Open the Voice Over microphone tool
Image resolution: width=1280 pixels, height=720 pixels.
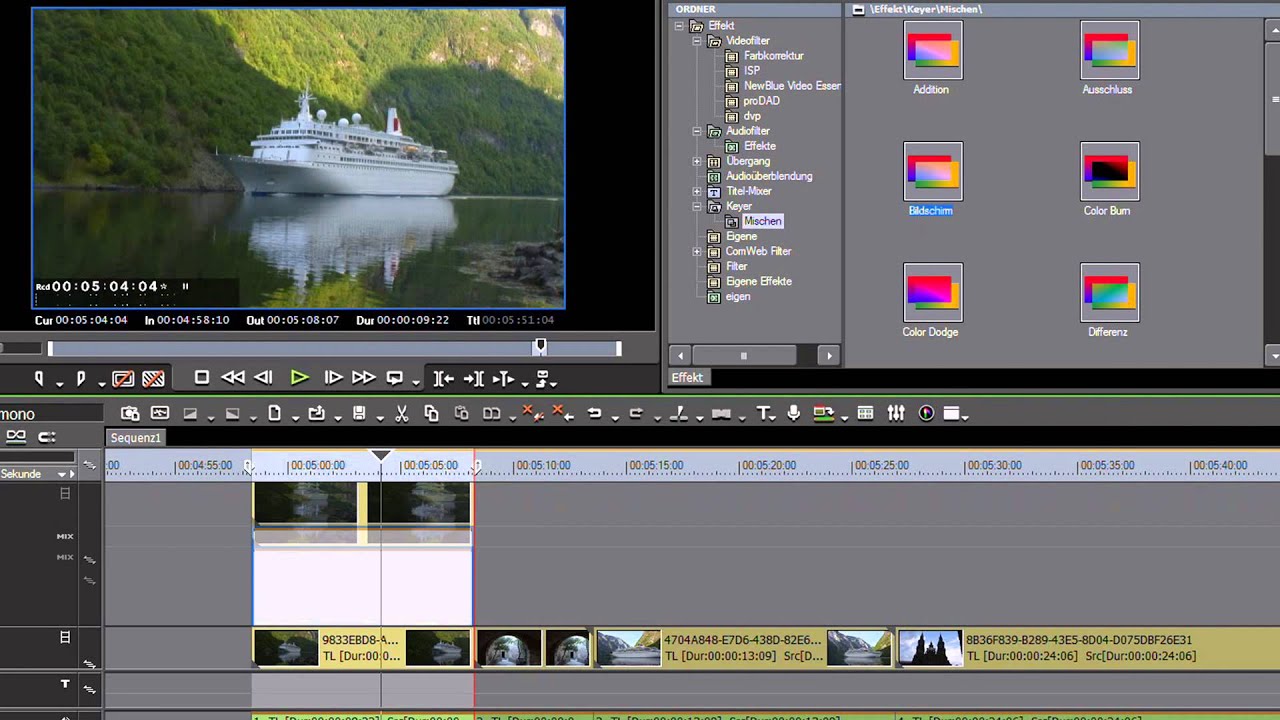pos(794,413)
